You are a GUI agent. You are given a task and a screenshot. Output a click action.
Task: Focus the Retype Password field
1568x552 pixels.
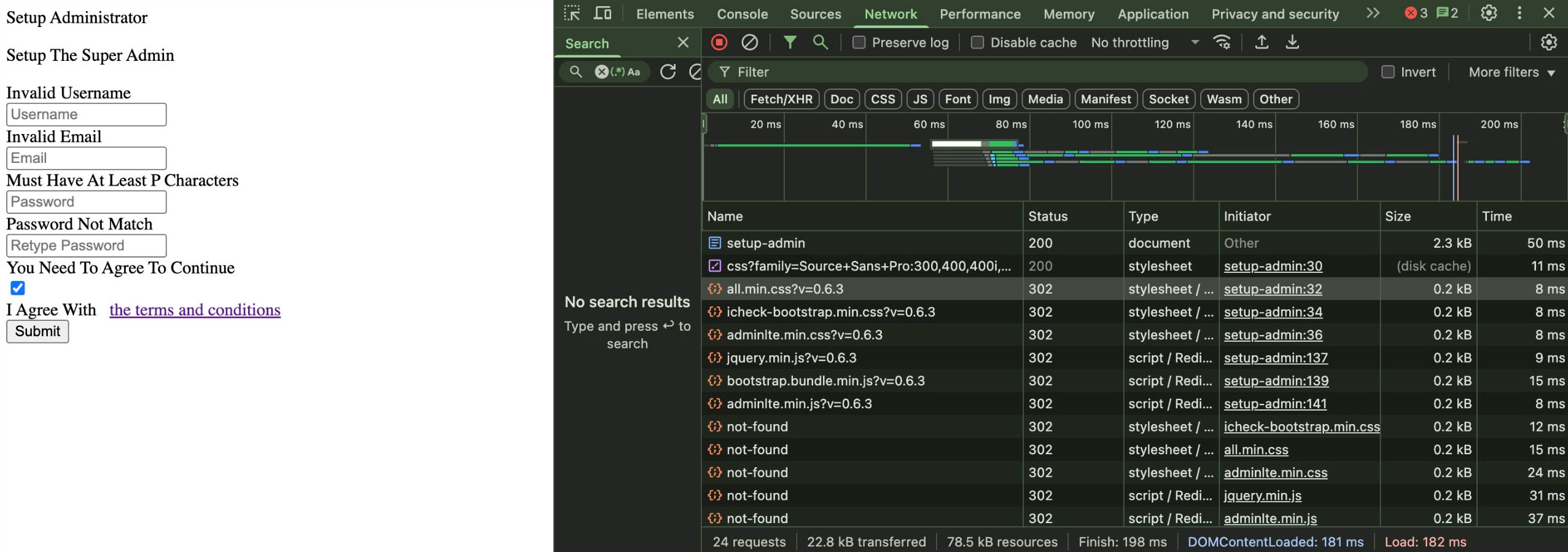pos(86,245)
